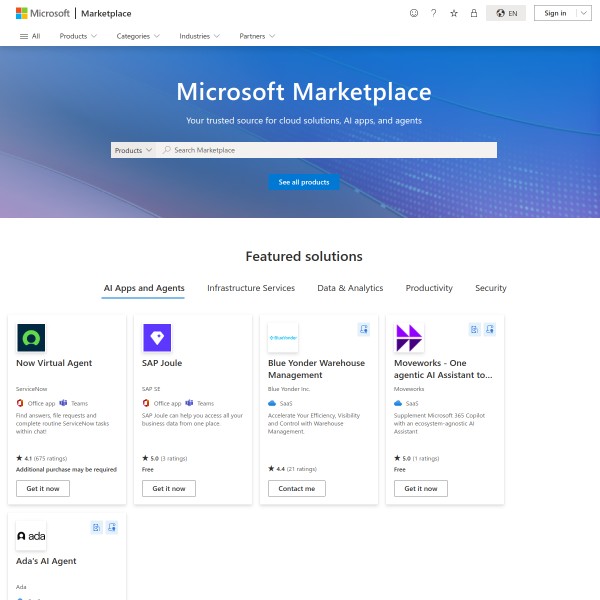Open the All hamburger menu
Image resolution: width=600 pixels, height=600 pixels.
pyautogui.click(x=30, y=36)
